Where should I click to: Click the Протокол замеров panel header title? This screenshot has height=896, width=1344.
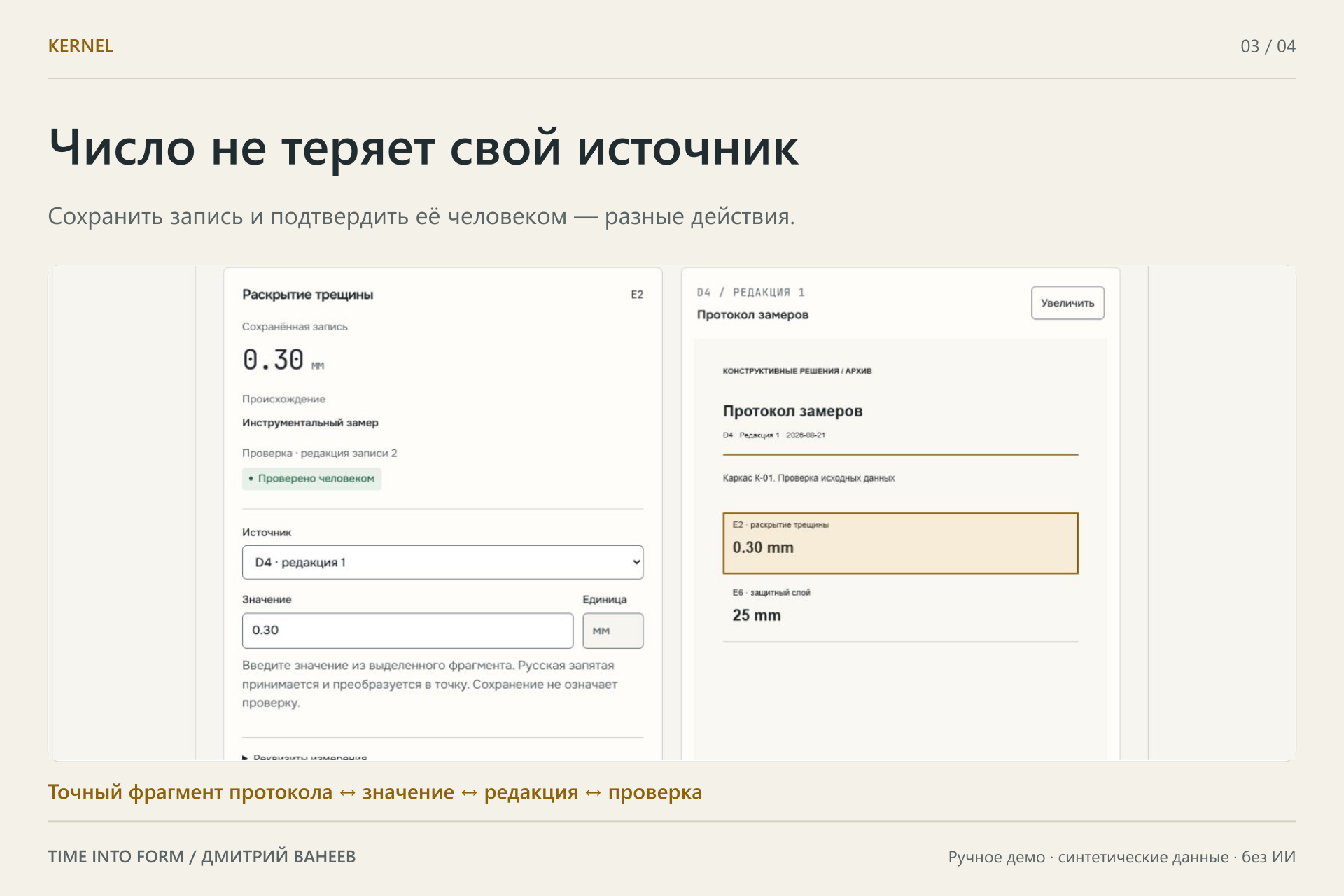(x=752, y=315)
